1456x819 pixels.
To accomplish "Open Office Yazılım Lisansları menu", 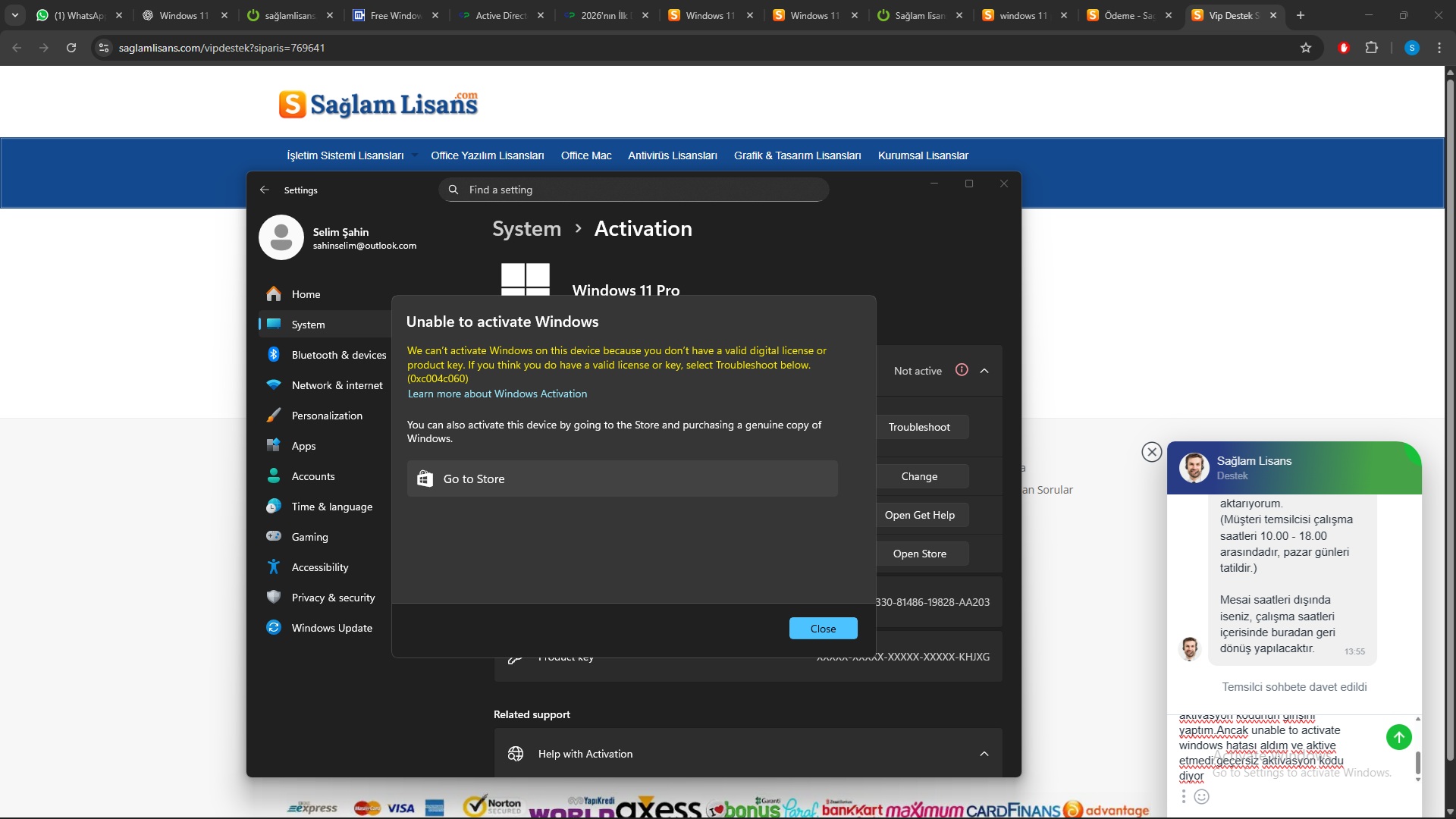I will point(488,155).
